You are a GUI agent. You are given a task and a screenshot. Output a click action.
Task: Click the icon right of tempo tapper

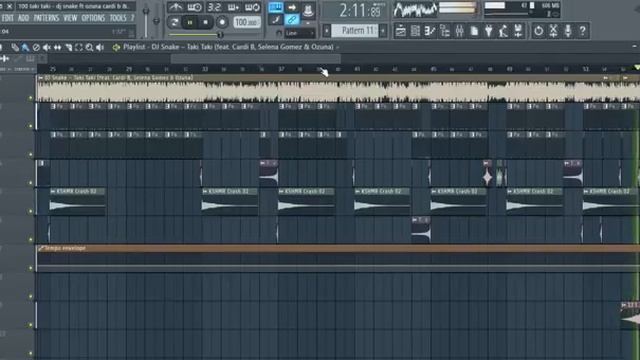pyautogui.click(x=518, y=31)
